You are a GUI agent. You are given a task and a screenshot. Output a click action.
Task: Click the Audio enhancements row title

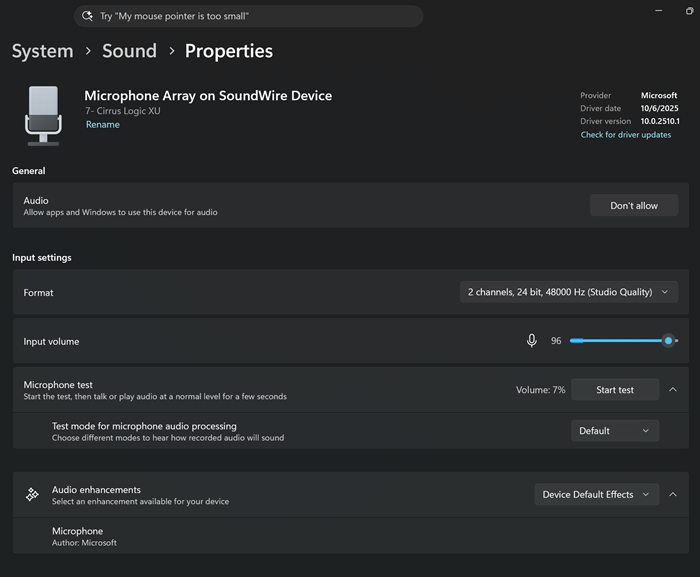point(96,490)
